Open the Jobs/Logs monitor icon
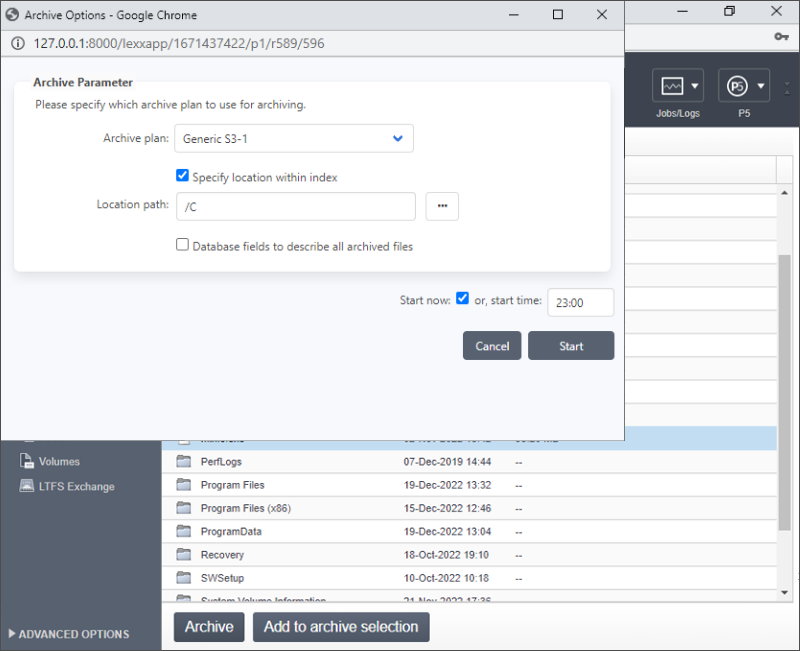Screen dimensions: 800x651 671,86
